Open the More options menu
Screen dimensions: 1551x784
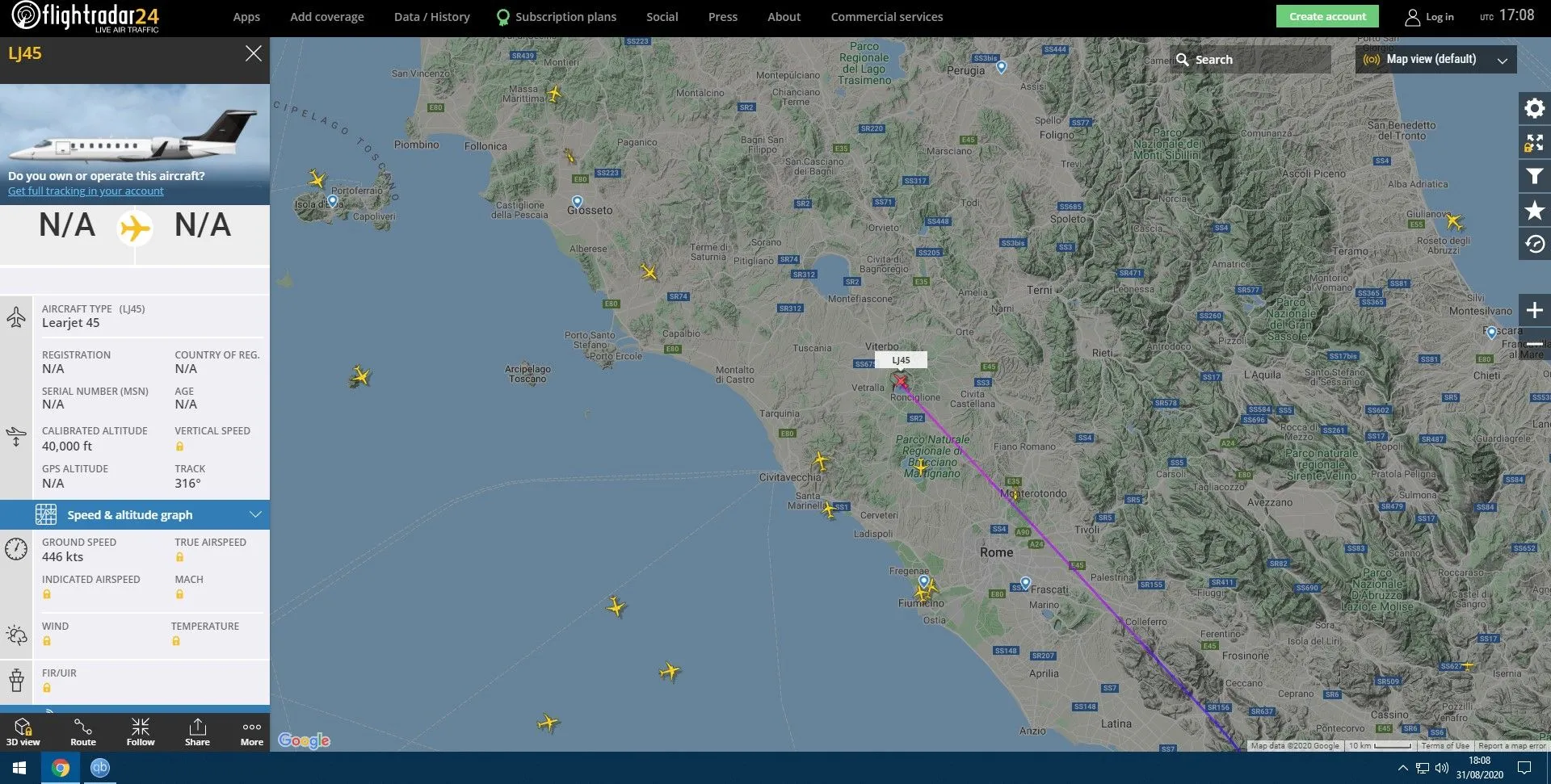(x=252, y=732)
